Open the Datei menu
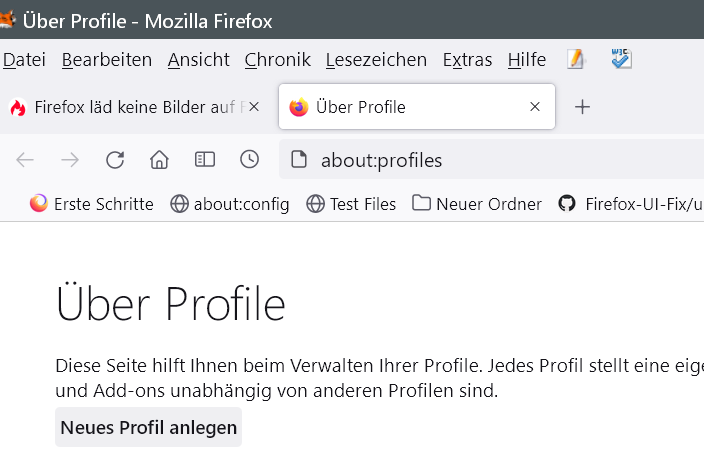 pyautogui.click(x=24, y=60)
